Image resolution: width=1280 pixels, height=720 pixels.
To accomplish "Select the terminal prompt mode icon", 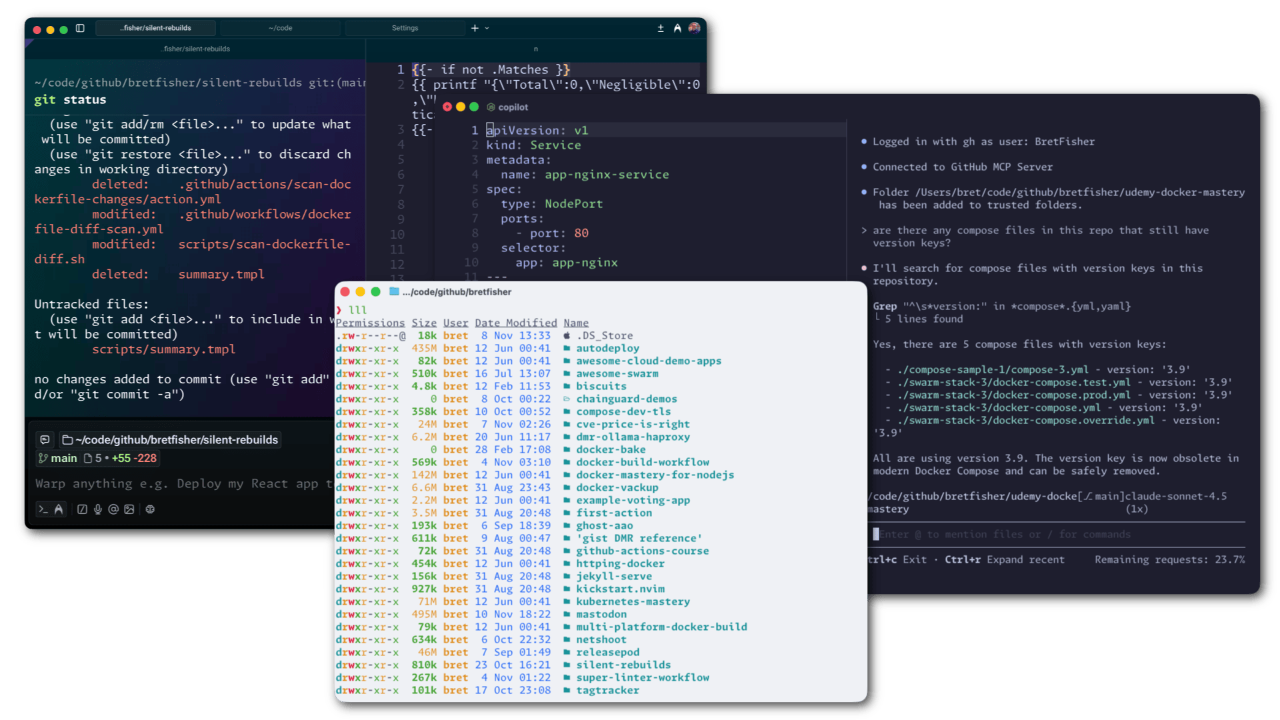I will click(x=42, y=509).
